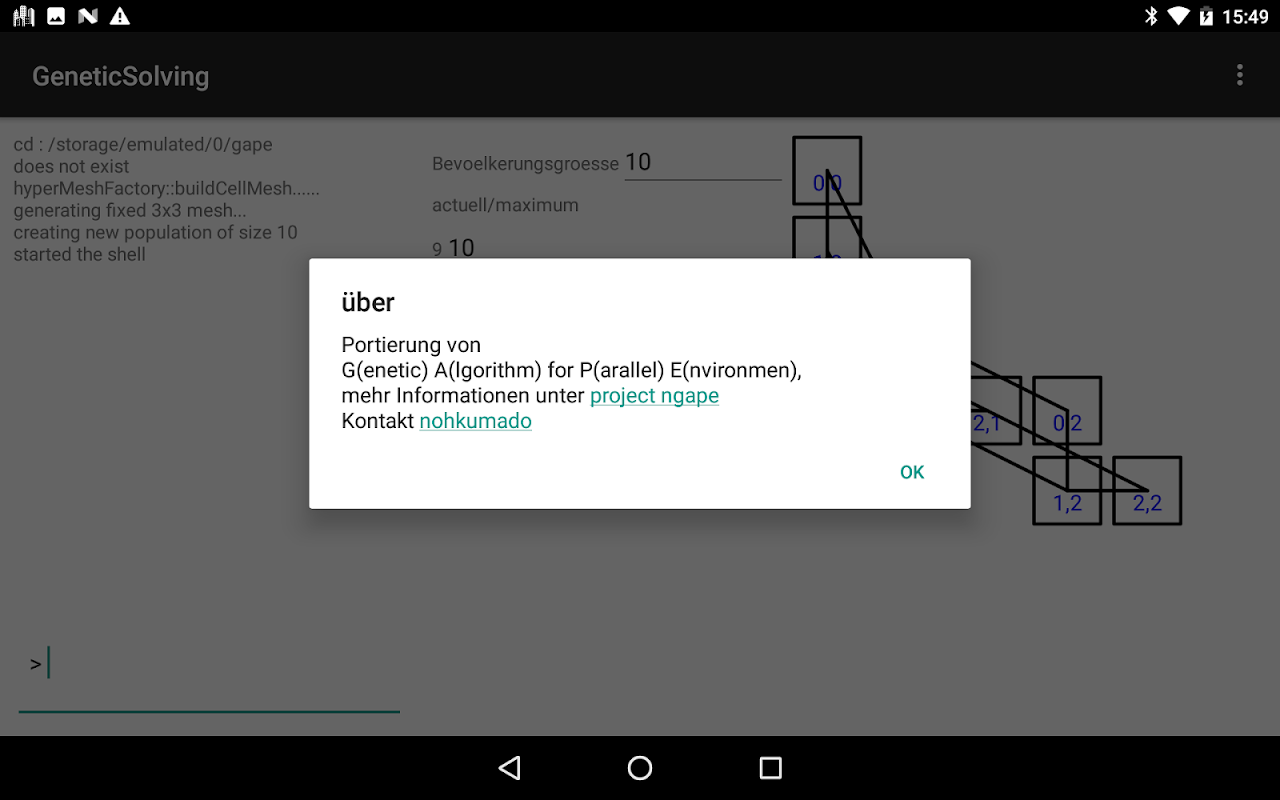
Task: Click the Bevoelkerungsgroesse label
Action: point(526,164)
